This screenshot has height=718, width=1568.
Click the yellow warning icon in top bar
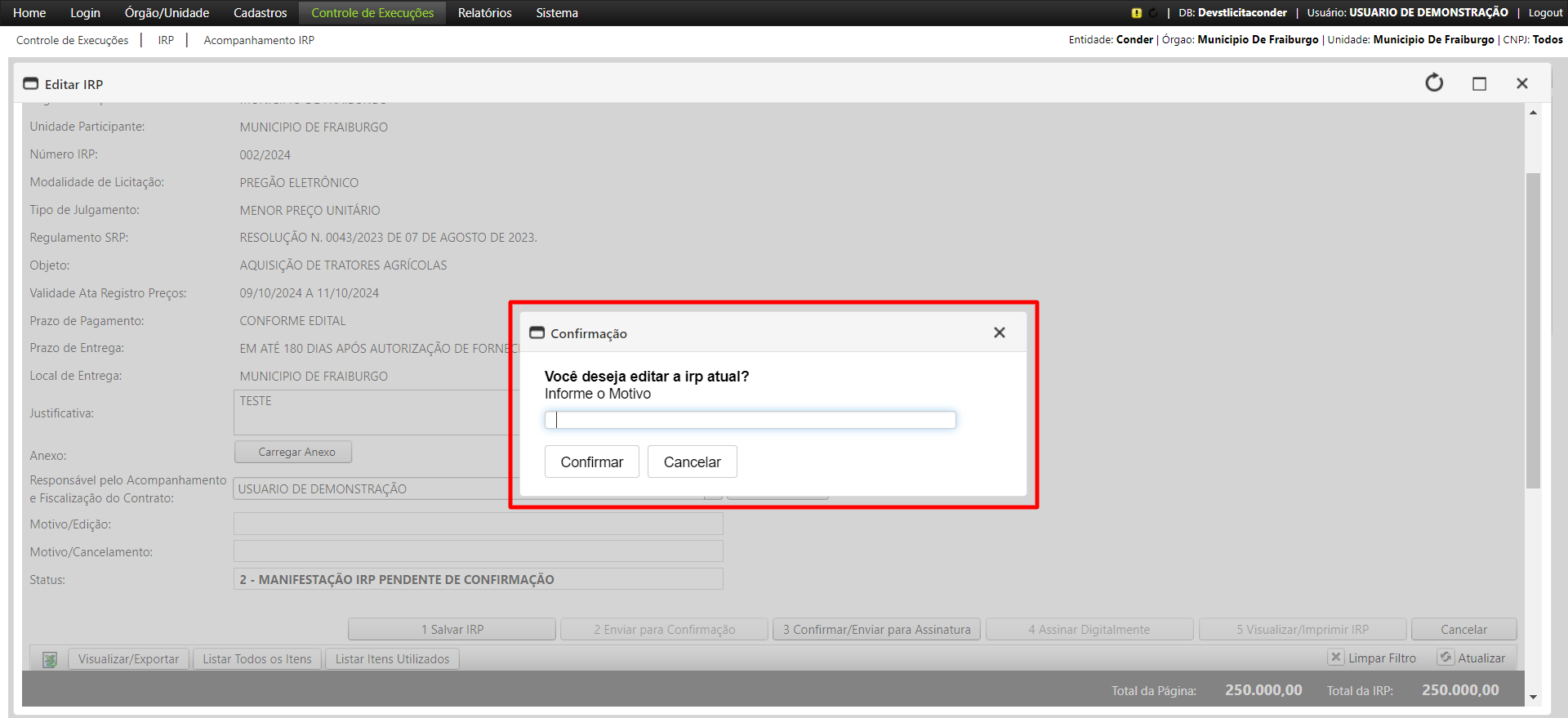[1136, 13]
